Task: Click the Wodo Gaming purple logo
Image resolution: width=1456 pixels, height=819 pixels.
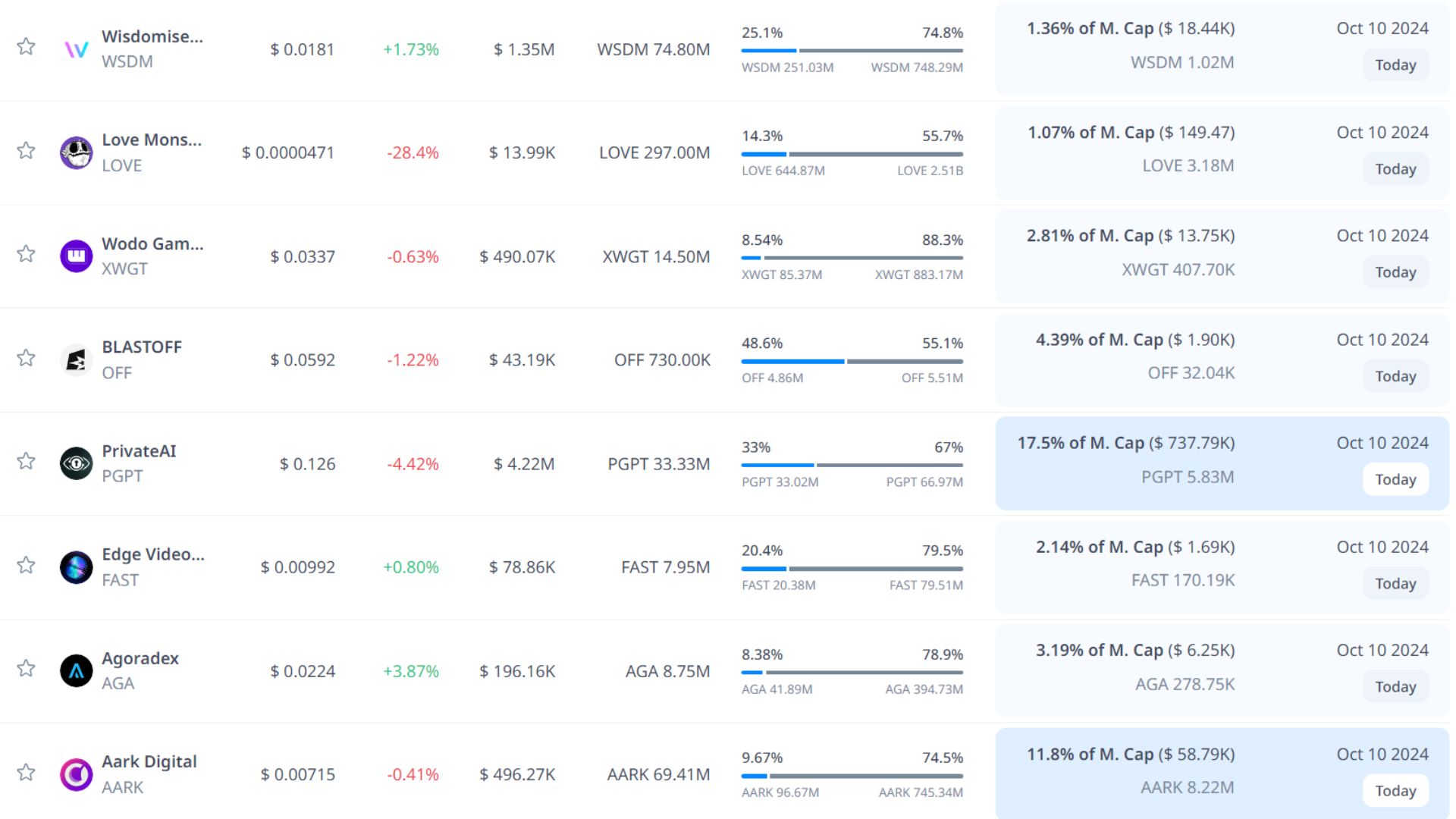Action: coord(76,256)
